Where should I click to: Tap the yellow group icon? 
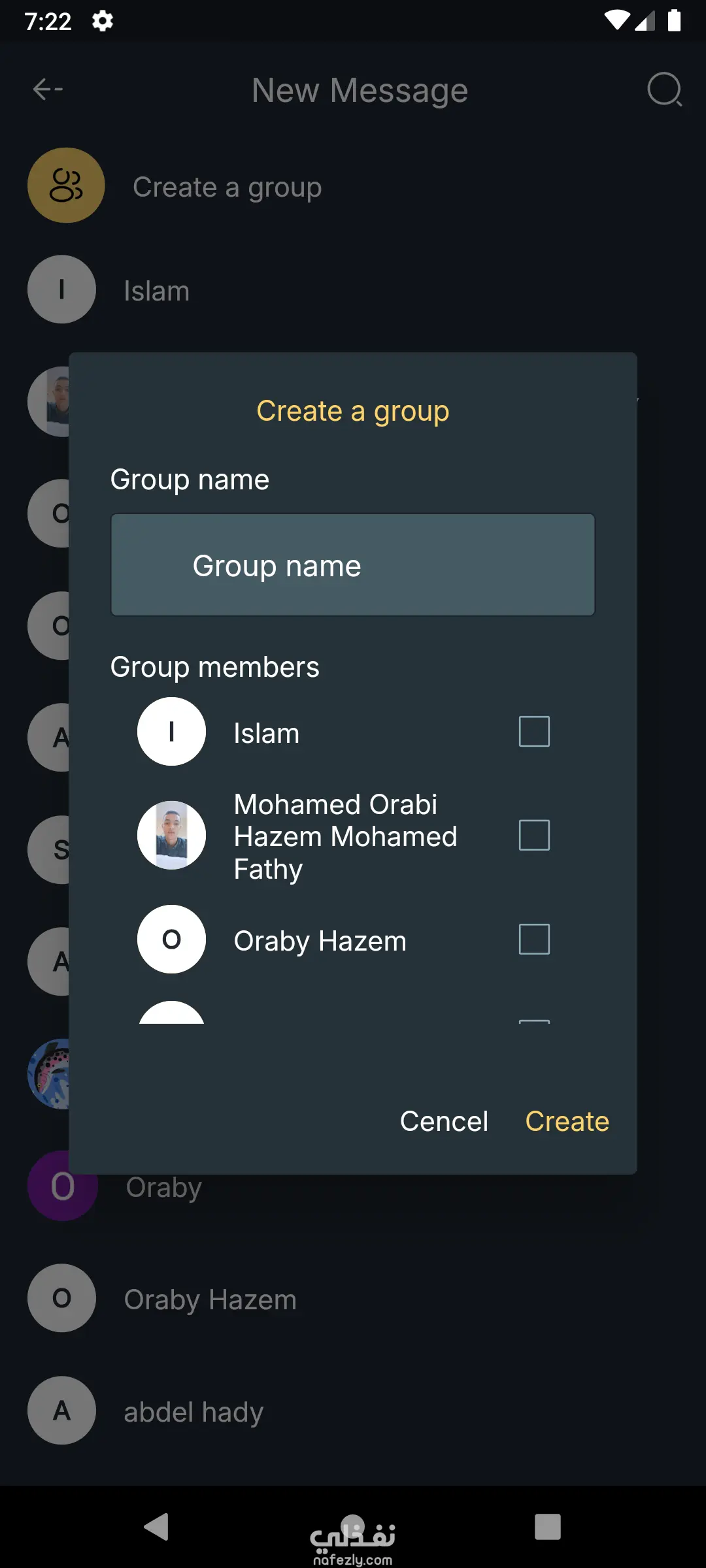(66, 186)
